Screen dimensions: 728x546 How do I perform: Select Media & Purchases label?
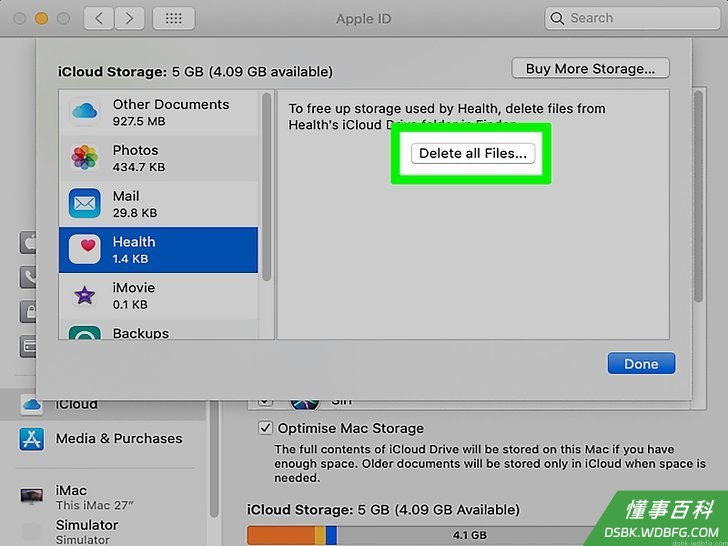click(119, 438)
